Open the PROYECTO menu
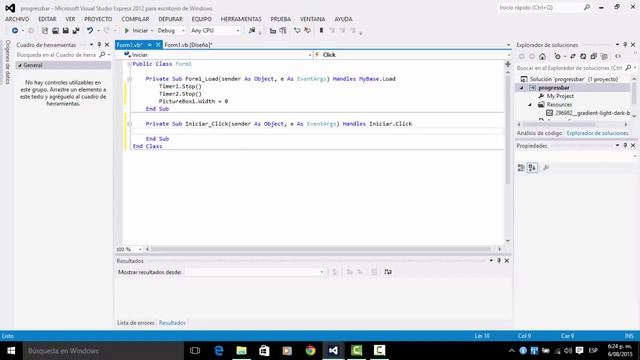The width and height of the screenshot is (640, 360). pos(98,19)
